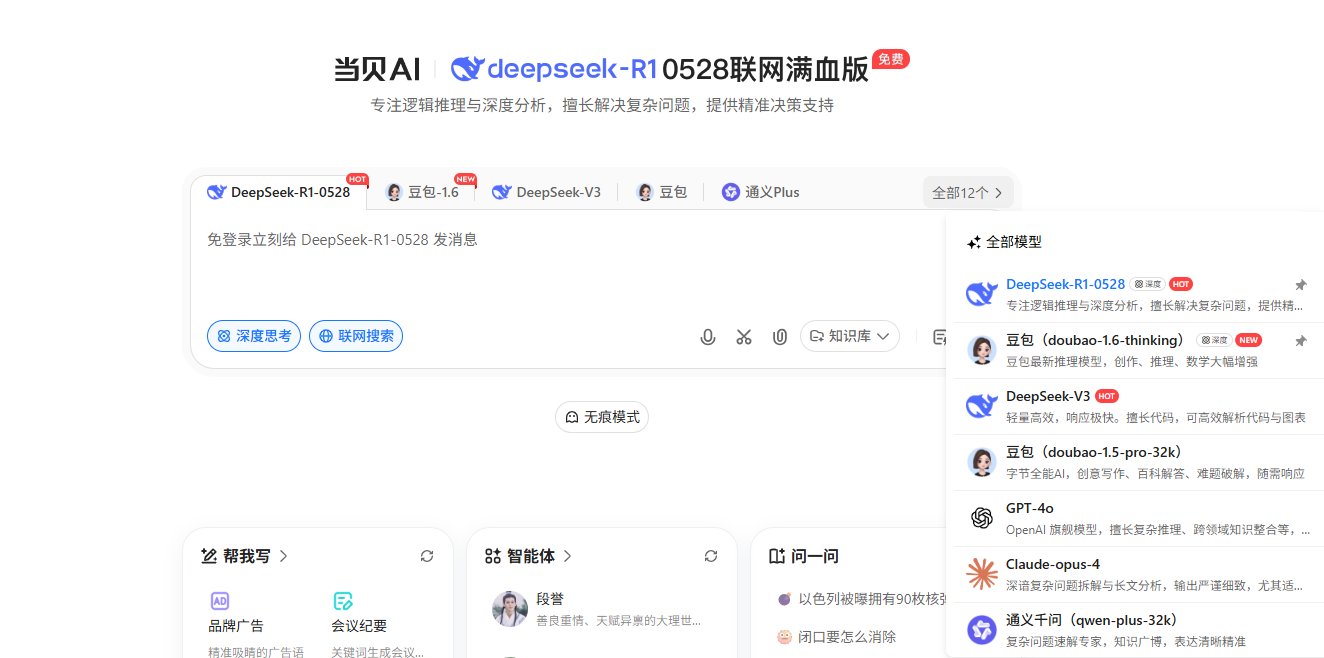Screen dimensions: 1324x658
Task: Click the DeepSeek-R1-0528 whale icon in list
Action: tap(982, 294)
